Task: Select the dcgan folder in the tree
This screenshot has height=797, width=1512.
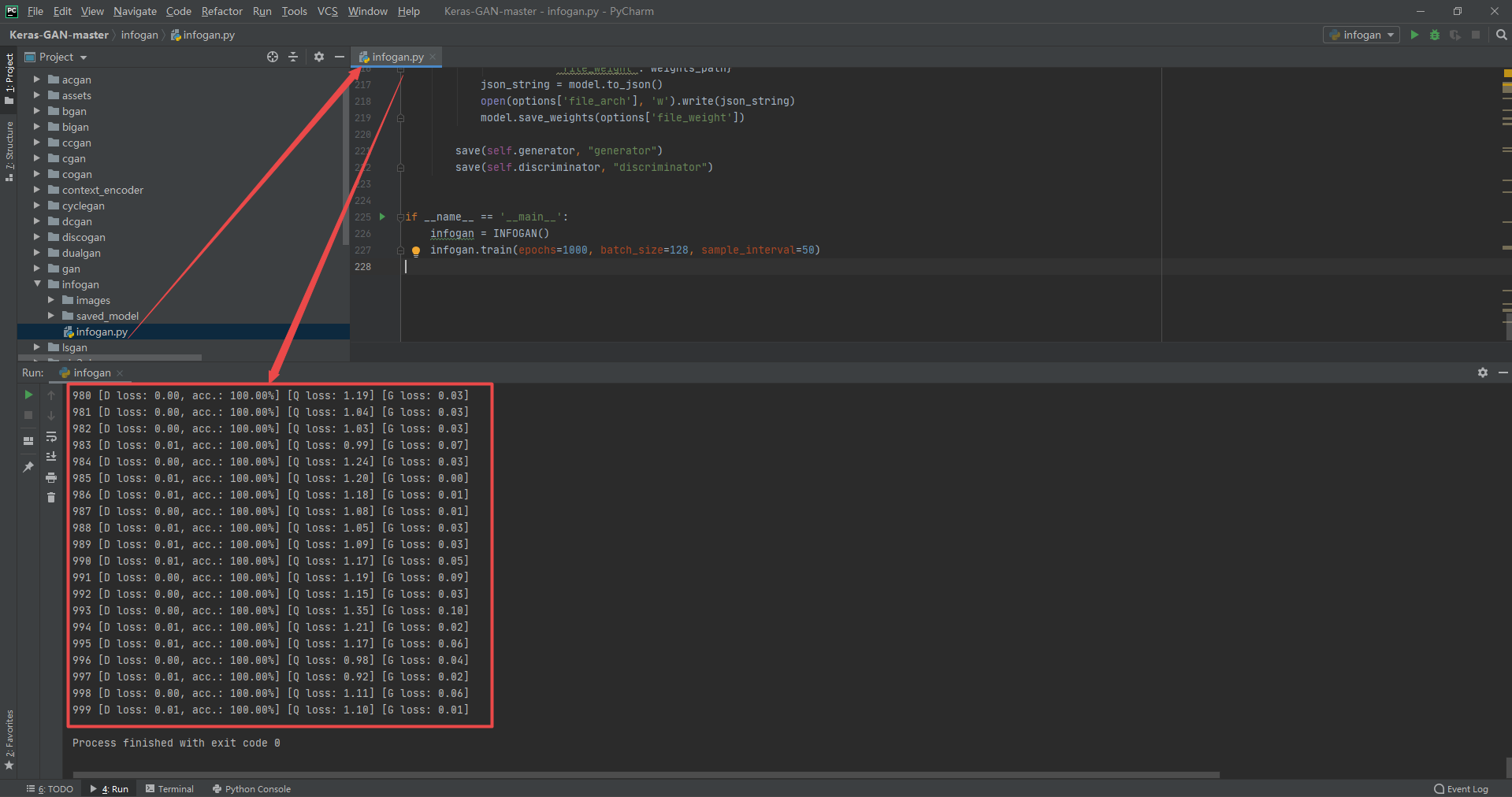Action: coord(77,221)
